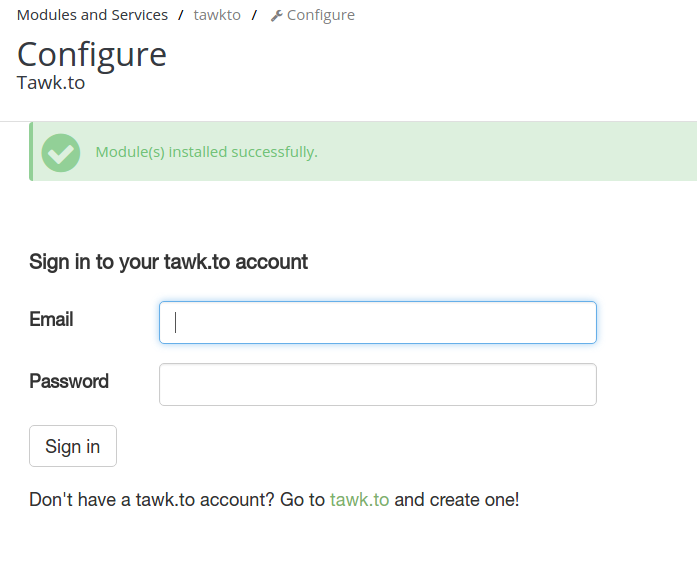Open the green tawk.to link
Screen dimensions: 697x588
[x=360, y=500]
